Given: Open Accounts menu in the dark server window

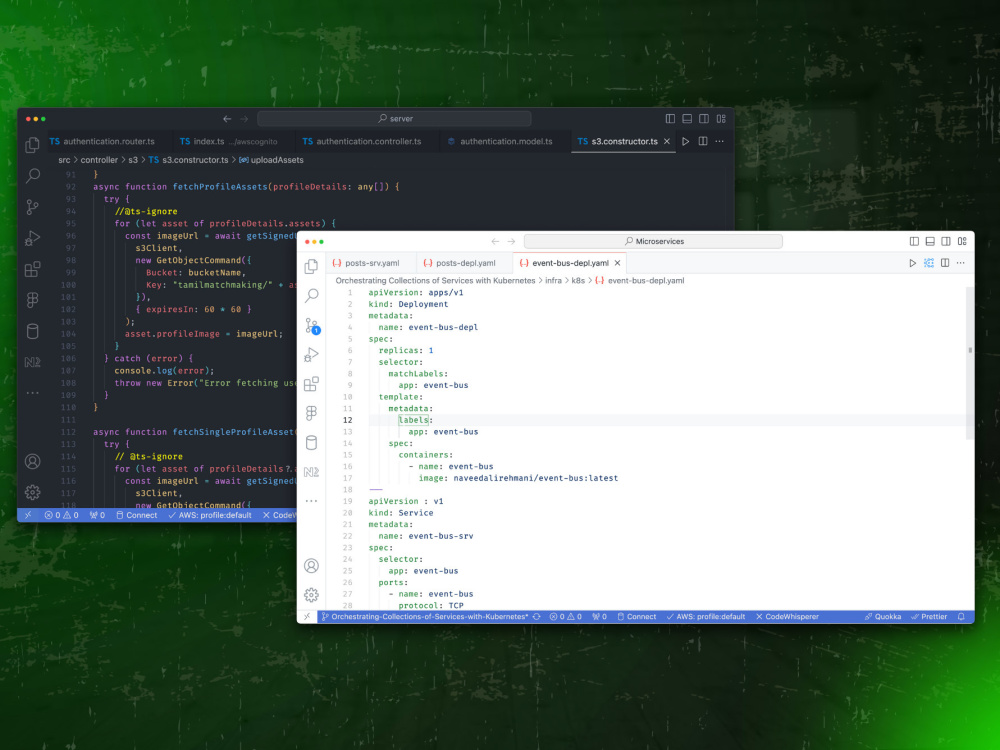Looking at the screenshot, I should pos(33,461).
